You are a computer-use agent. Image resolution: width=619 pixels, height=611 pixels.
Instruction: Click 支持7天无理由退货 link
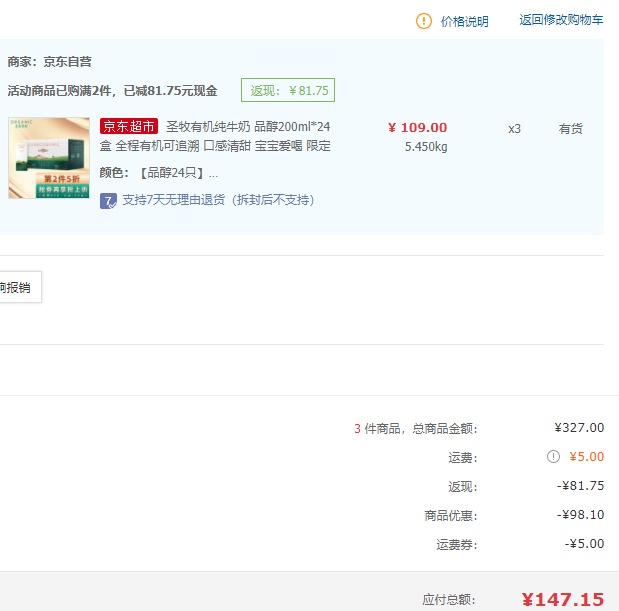(x=218, y=200)
